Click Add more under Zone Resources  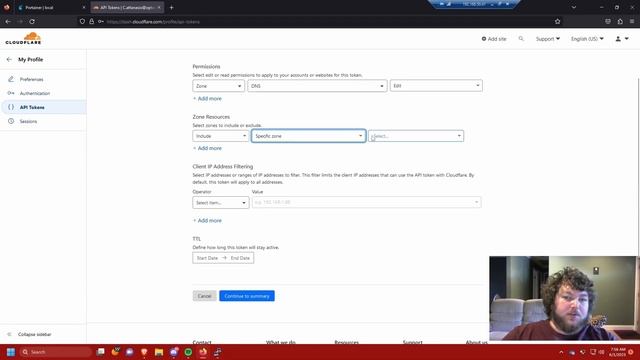[x=207, y=149]
